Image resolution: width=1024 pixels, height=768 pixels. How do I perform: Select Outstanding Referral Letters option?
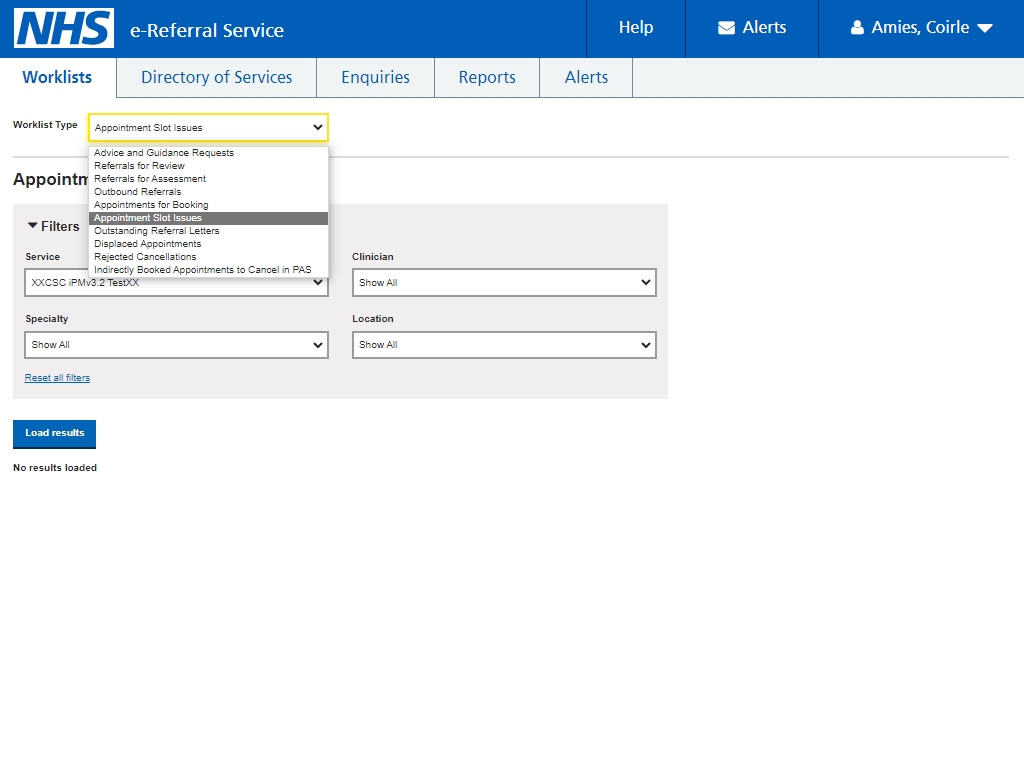tap(208, 231)
